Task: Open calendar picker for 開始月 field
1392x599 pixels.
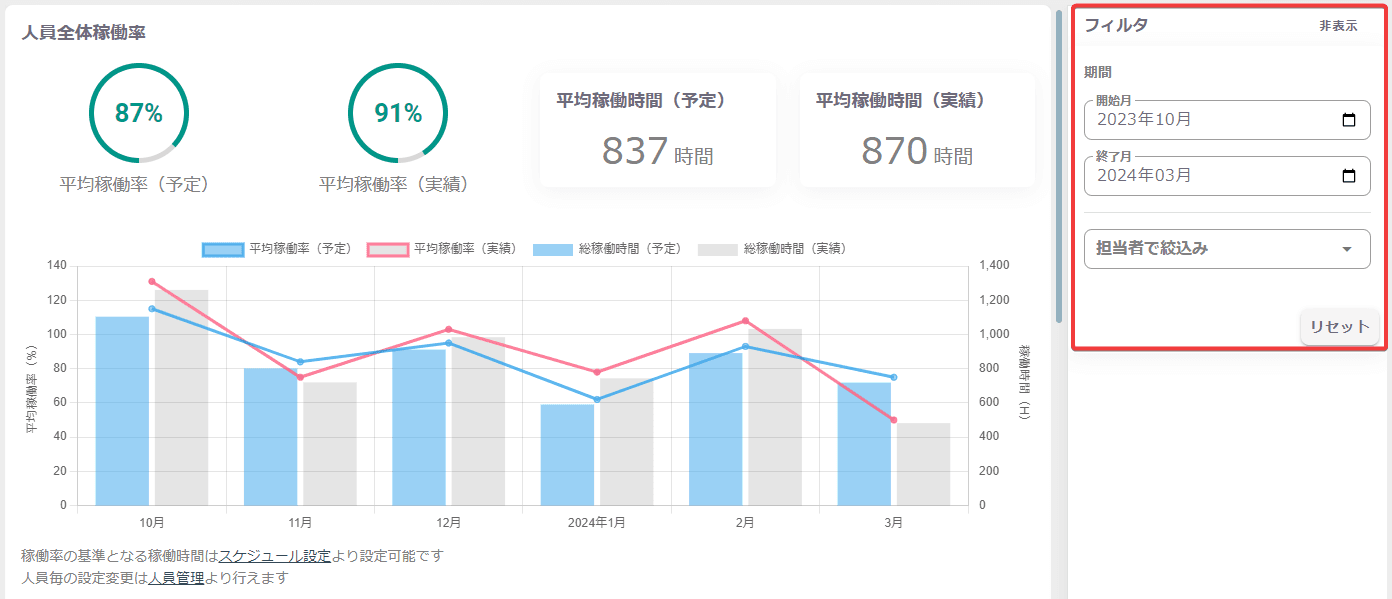Action: (x=1348, y=120)
